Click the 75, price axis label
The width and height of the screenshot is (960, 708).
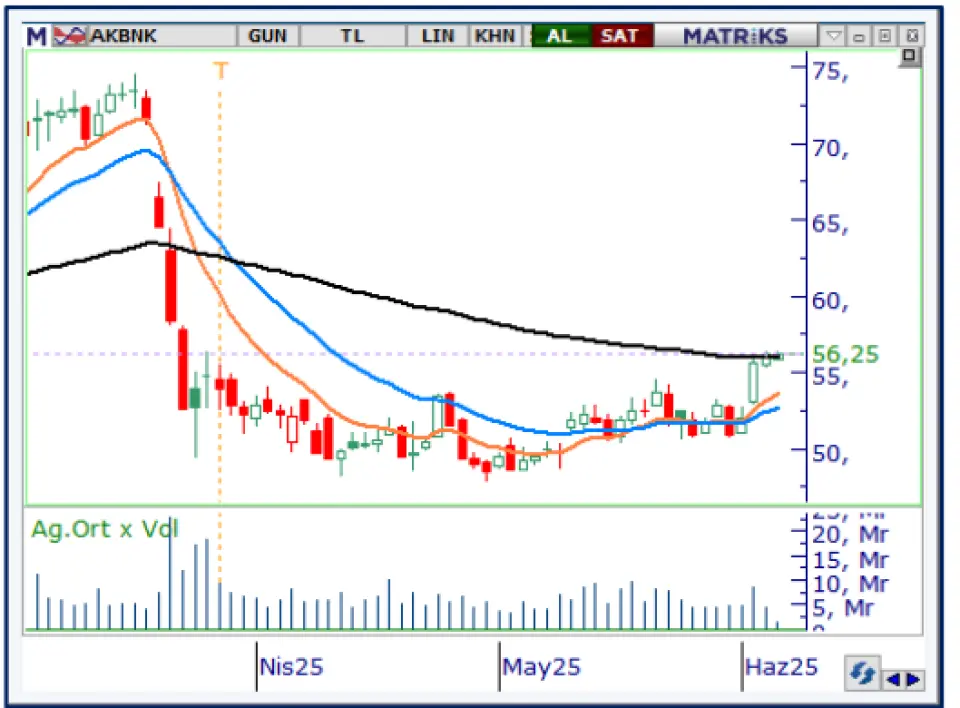(830, 72)
